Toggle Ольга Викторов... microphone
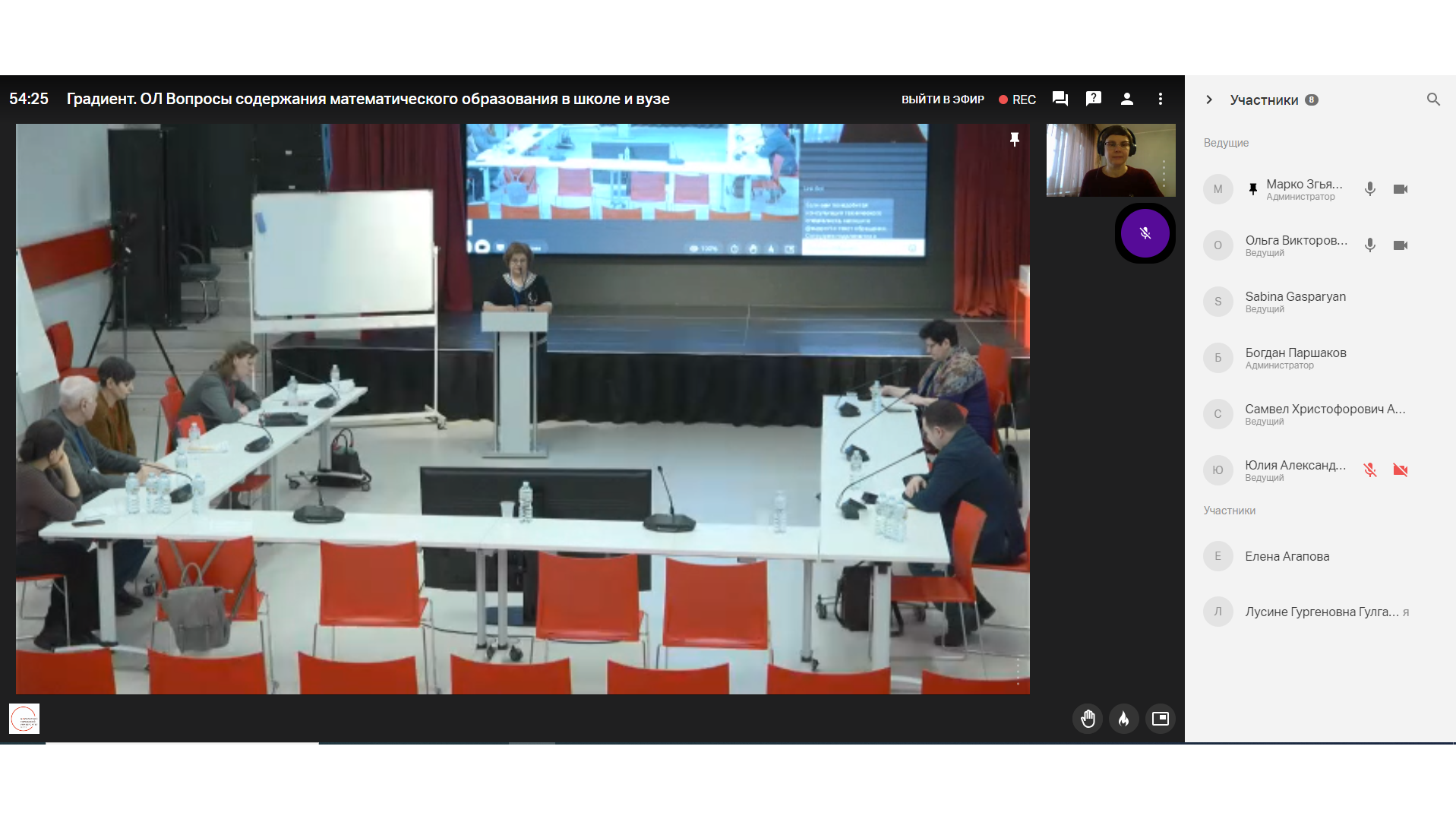Image resolution: width=1456 pixels, height=819 pixels. [x=1369, y=245]
